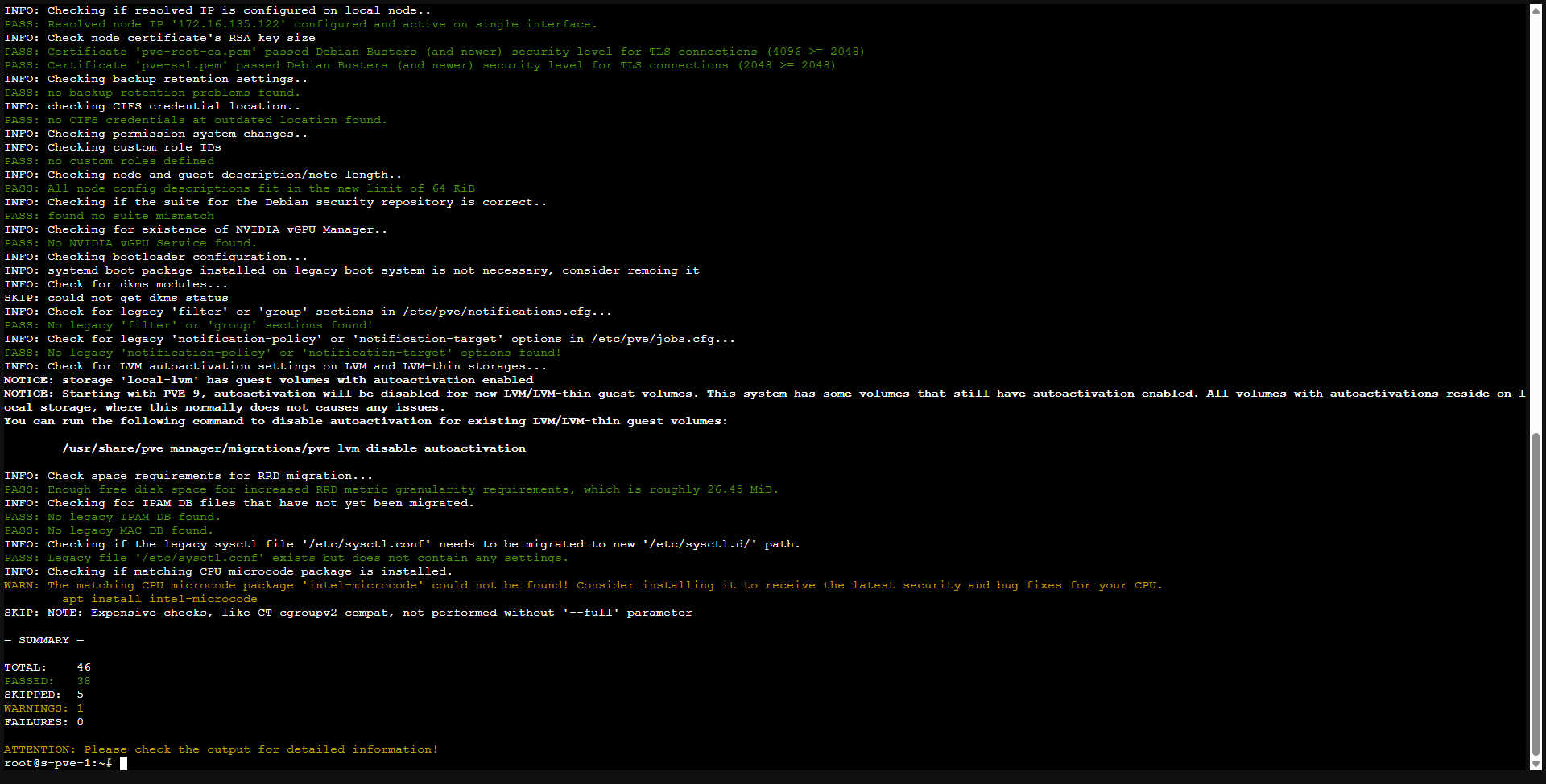Click the PASSED count value 38
Viewport: 1546px width, 784px height.
pyautogui.click(x=84, y=681)
